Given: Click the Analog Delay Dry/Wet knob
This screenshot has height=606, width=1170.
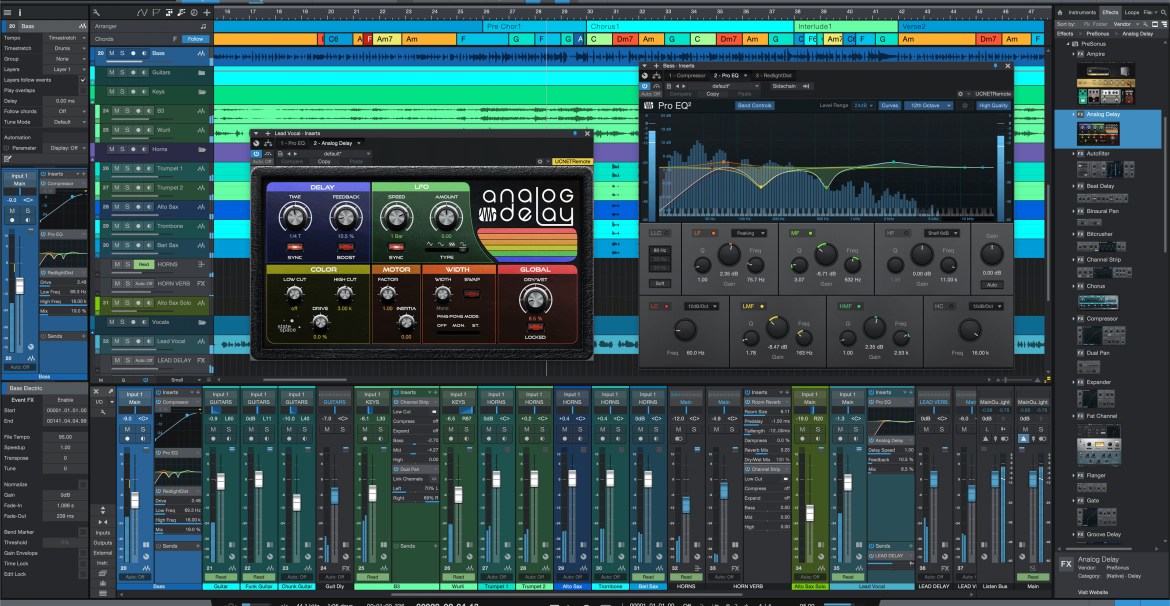Looking at the screenshot, I should 534,300.
